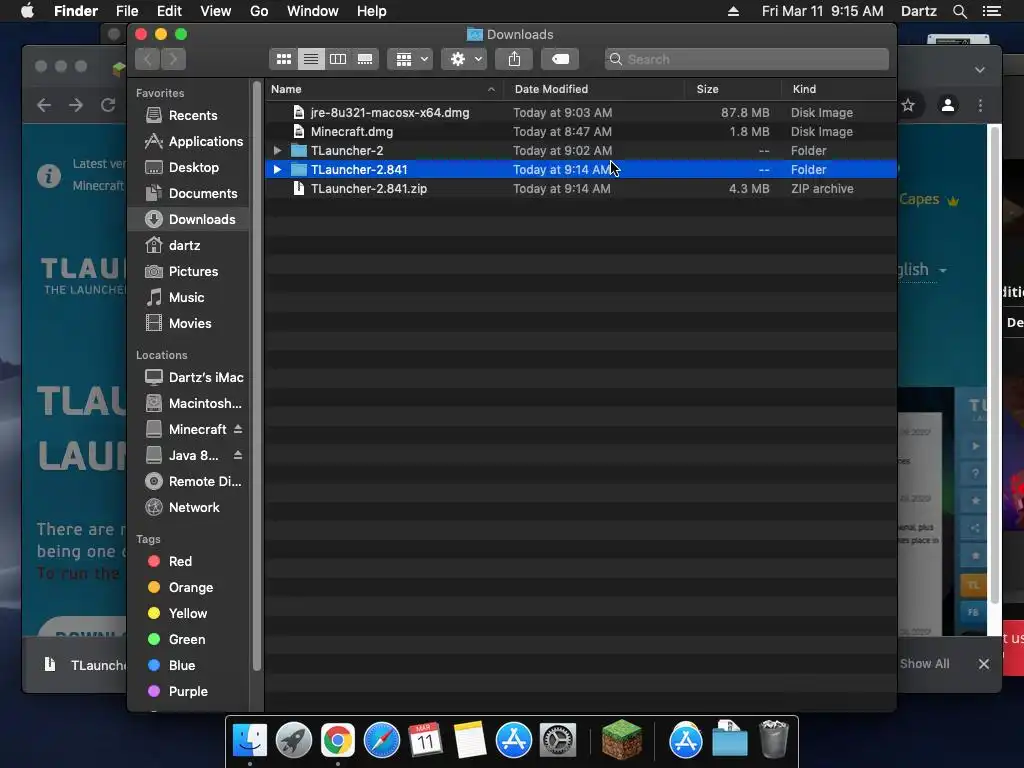Open Google Chrome from the Dock
Viewport: 1024px width, 768px height.
tap(338, 740)
